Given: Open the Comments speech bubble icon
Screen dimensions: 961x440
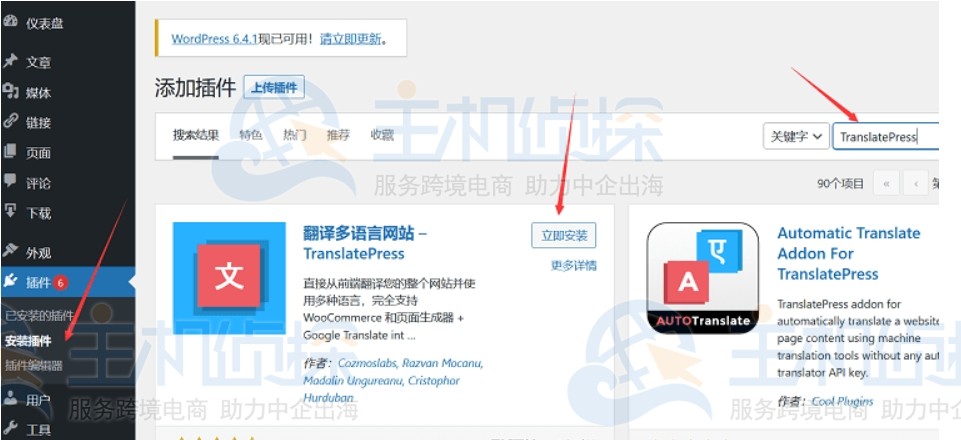Looking at the screenshot, I should (x=10, y=181).
